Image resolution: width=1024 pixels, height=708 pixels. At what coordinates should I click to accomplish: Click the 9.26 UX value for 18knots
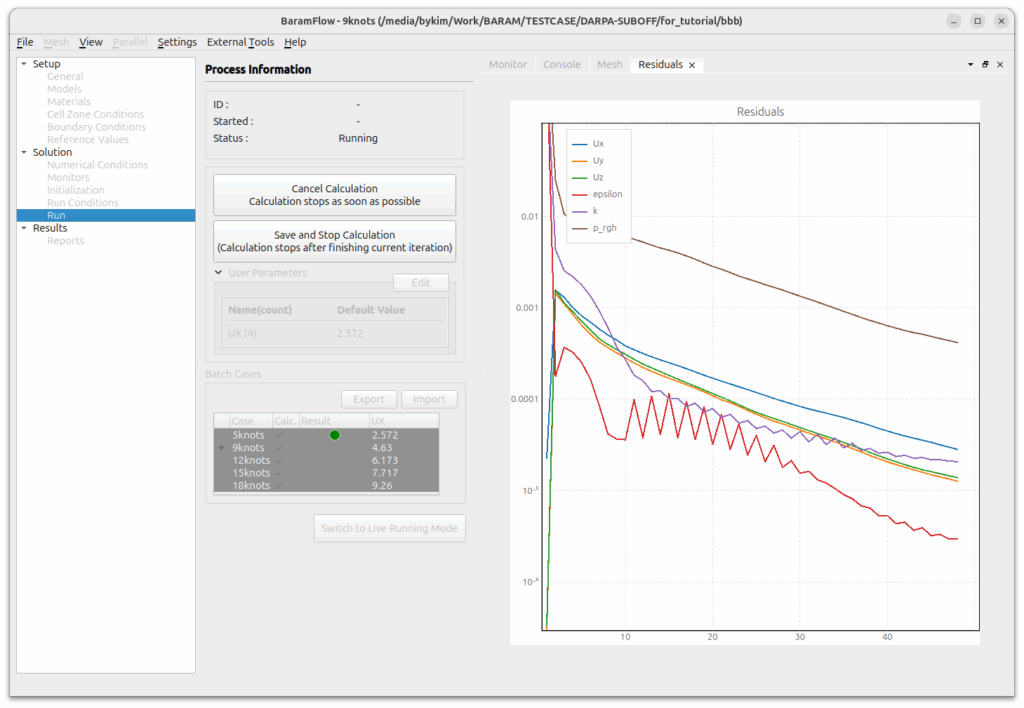click(x=382, y=485)
